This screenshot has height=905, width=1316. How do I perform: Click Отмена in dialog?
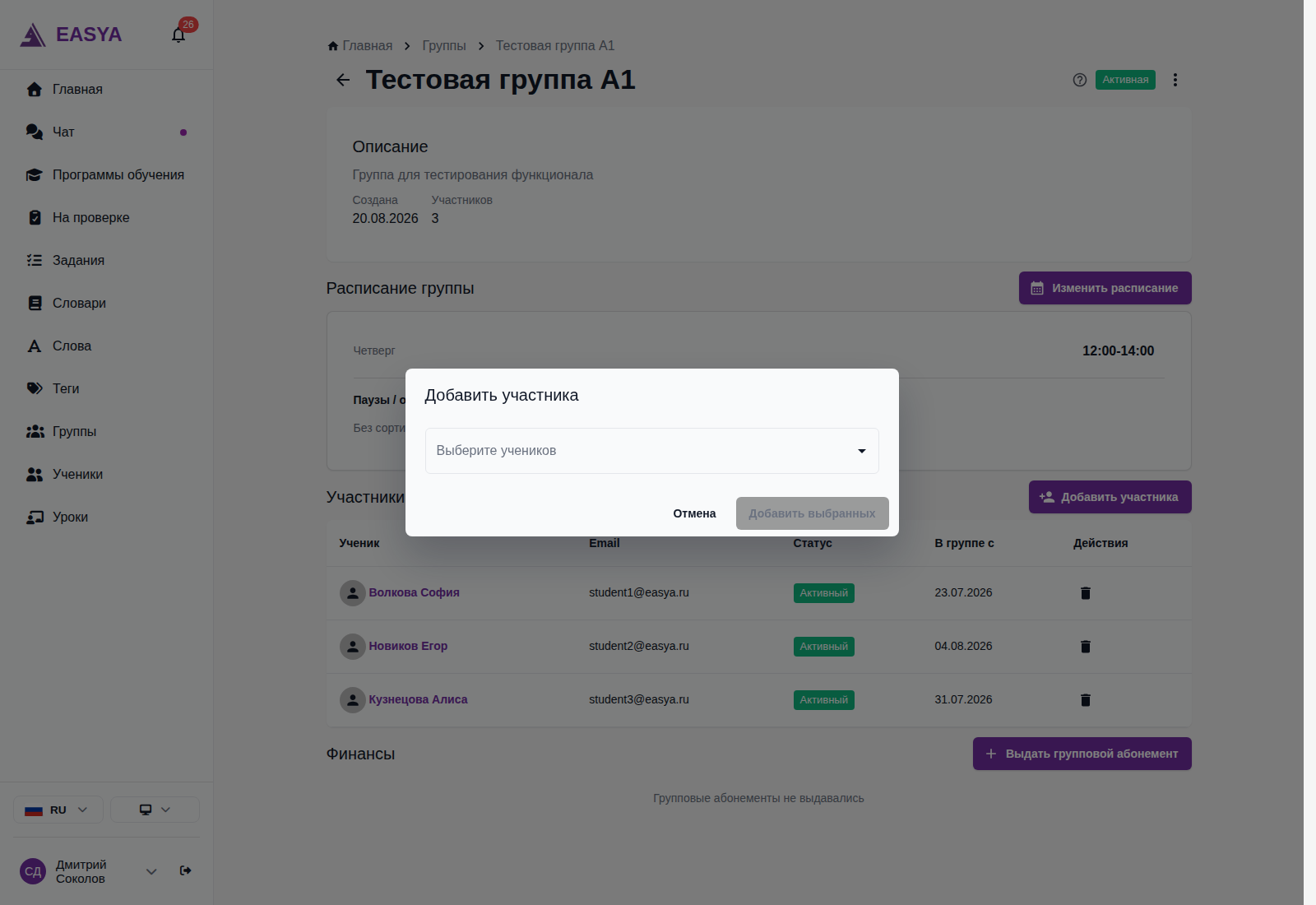coord(694,513)
